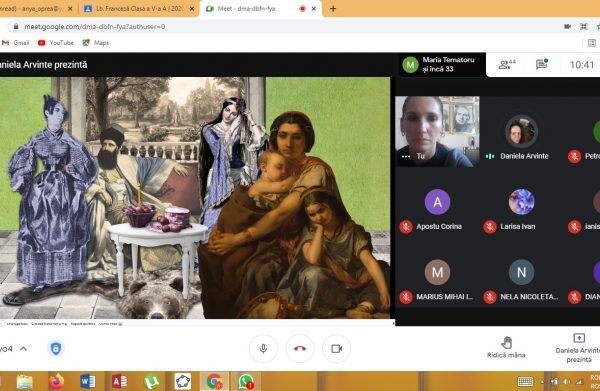Open the Daniela Arvinte prezintă presentation options

(x=578, y=347)
